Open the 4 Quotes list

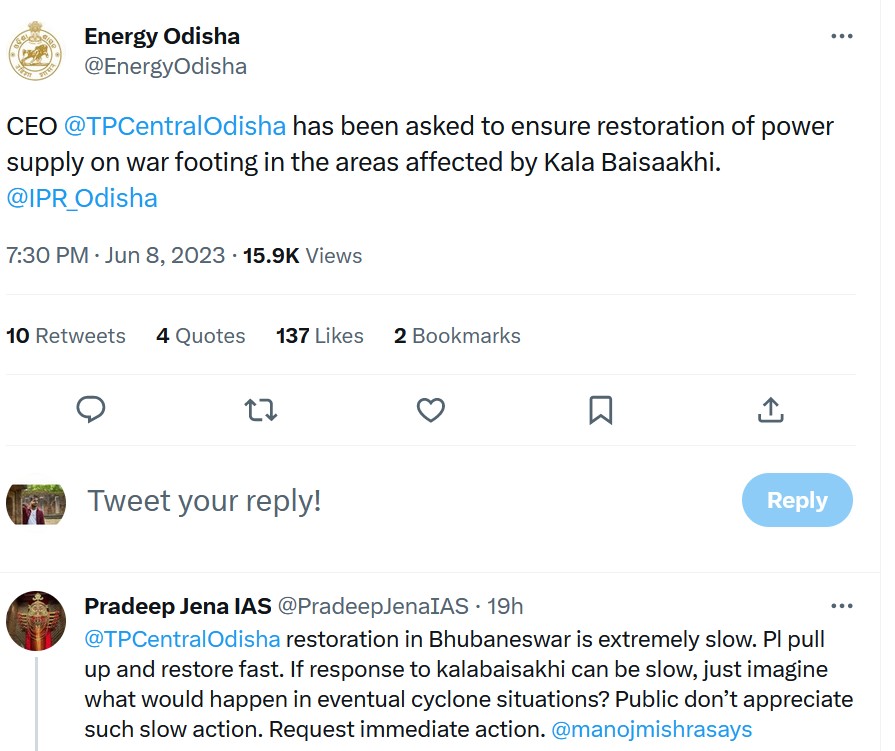click(x=200, y=336)
